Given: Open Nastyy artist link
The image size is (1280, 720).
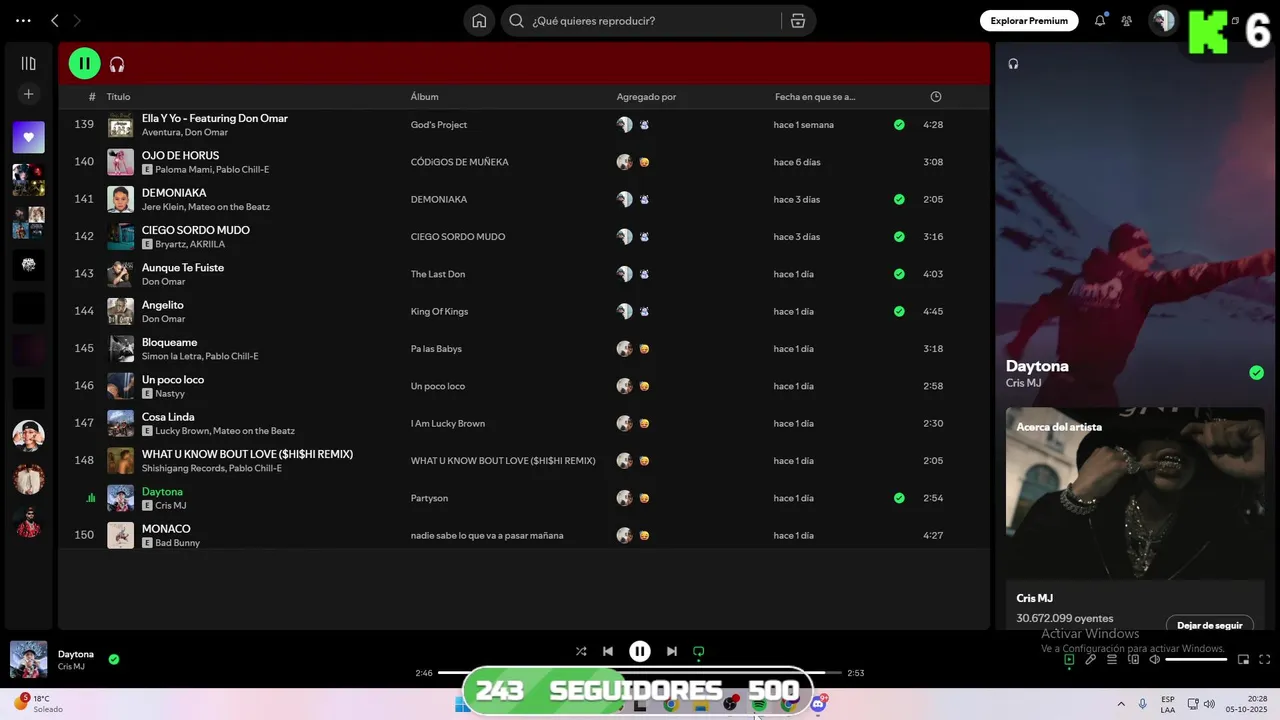Looking at the screenshot, I should click(x=170, y=394).
